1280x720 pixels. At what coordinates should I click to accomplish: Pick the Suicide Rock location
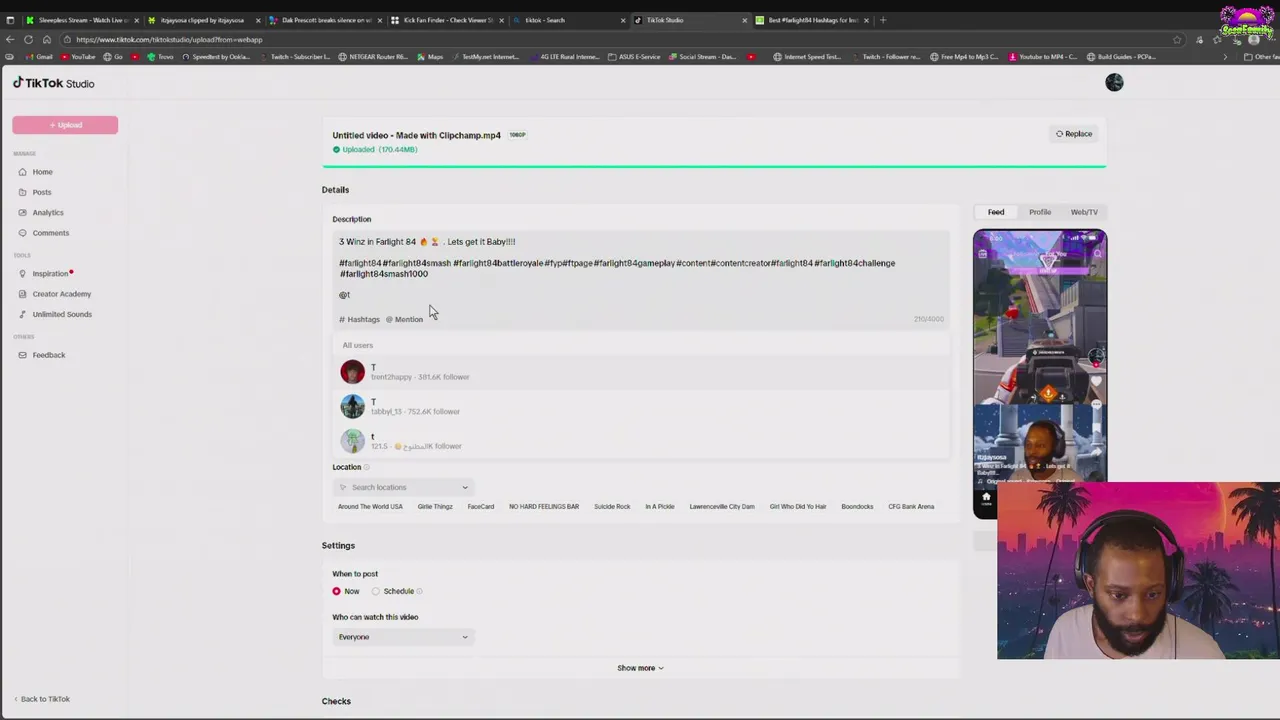[x=612, y=507]
